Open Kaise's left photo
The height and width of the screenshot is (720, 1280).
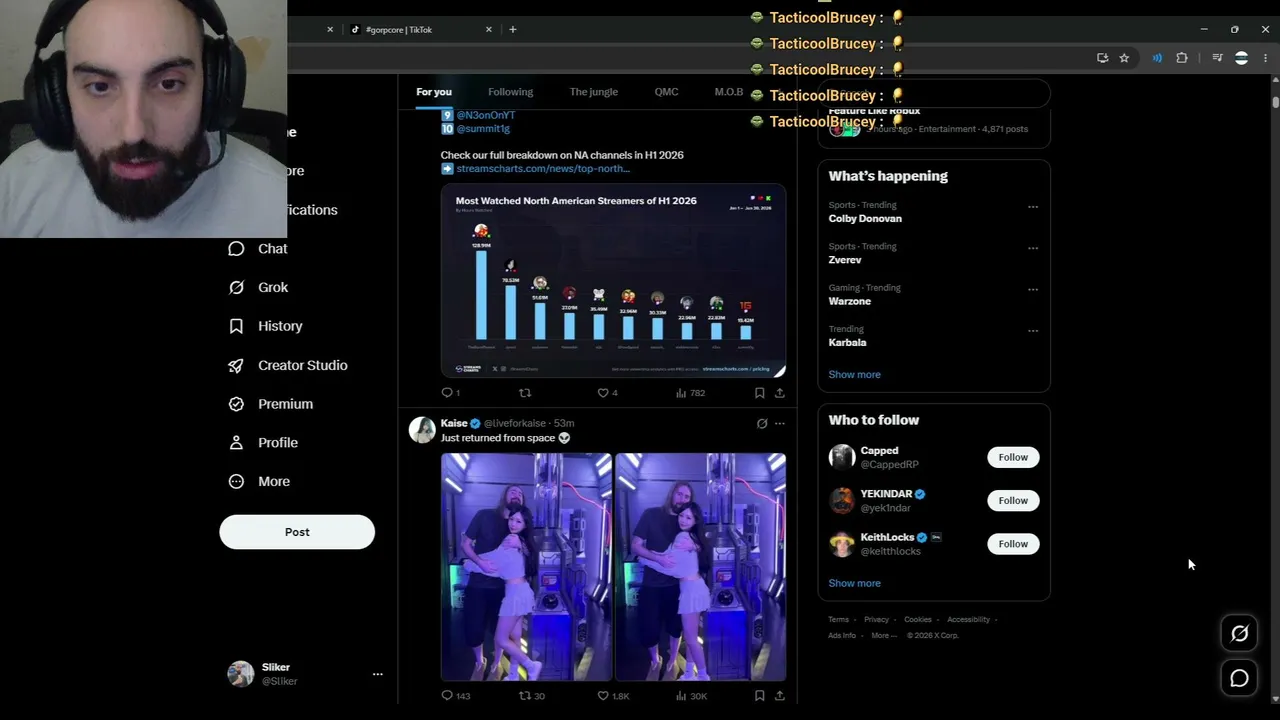click(x=526, y=567)
